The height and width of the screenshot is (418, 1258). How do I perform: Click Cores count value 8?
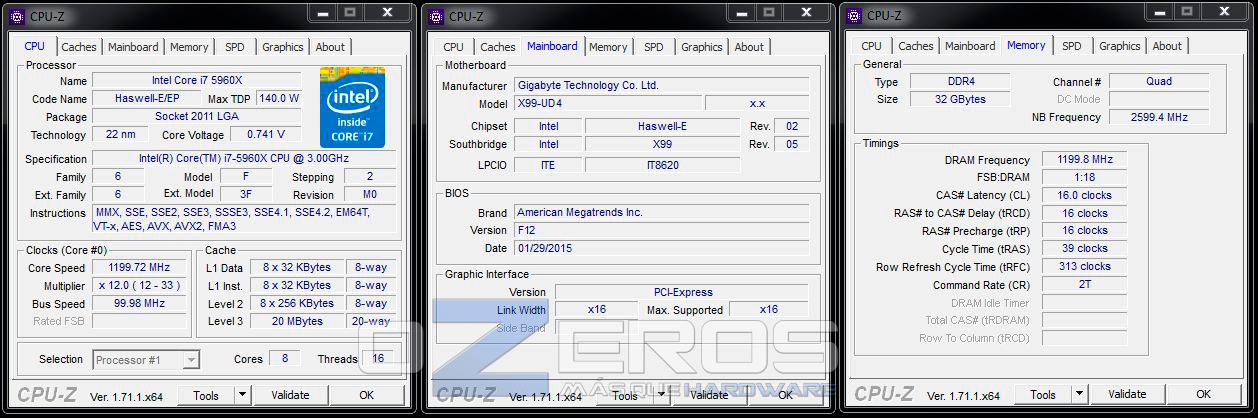click(x=285, y=359)
